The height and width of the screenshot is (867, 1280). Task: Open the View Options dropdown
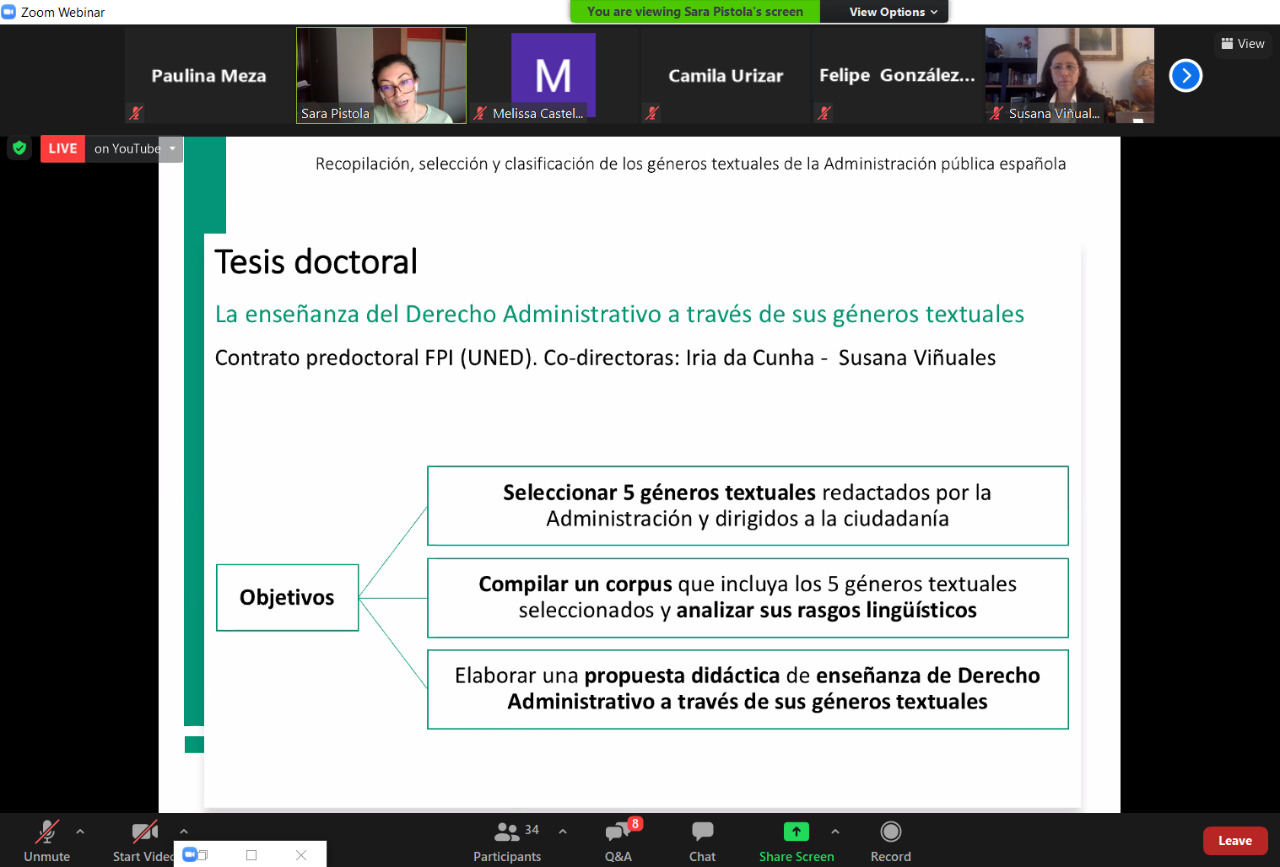point(893,12)
